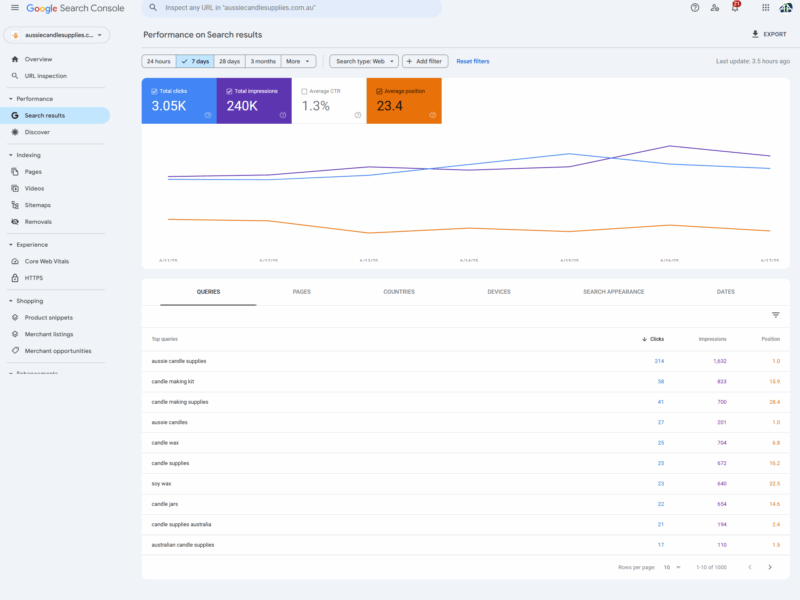
Task: Open the users and permissions icon
Action: point(715,8)
